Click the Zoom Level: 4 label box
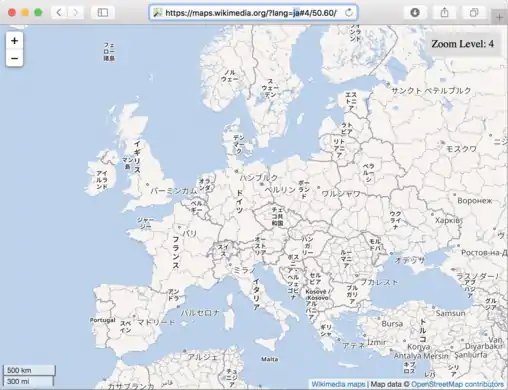 pos(463,44)
